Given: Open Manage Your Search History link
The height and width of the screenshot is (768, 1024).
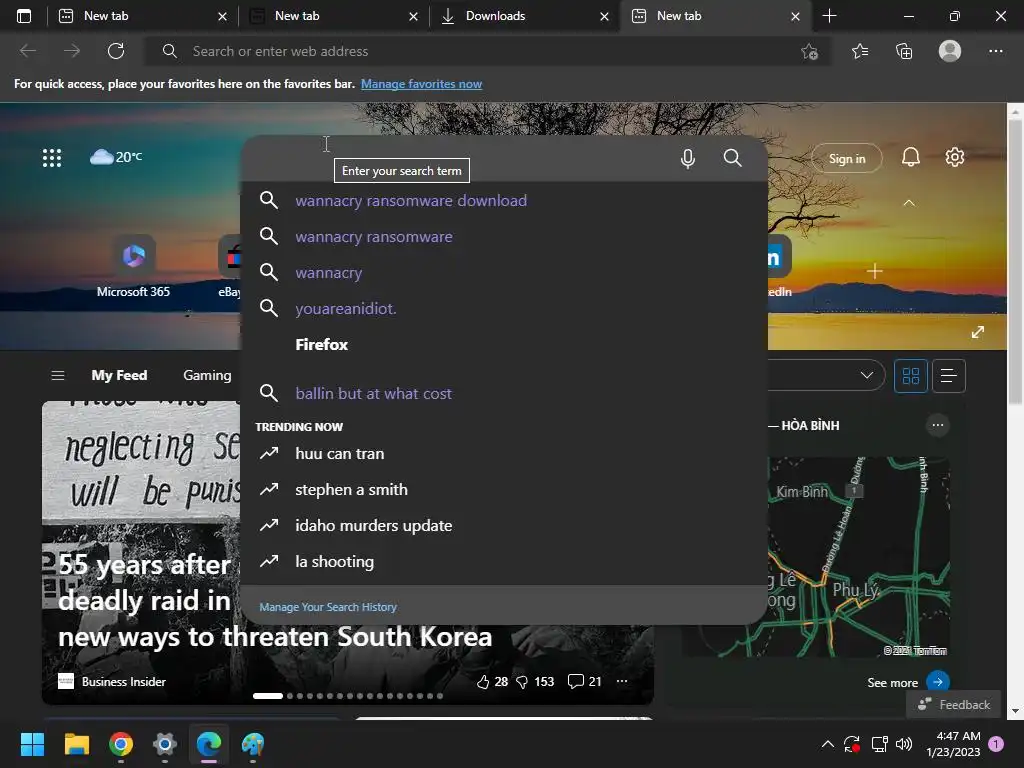Looking at the screenshot, I should click(328, 607).
